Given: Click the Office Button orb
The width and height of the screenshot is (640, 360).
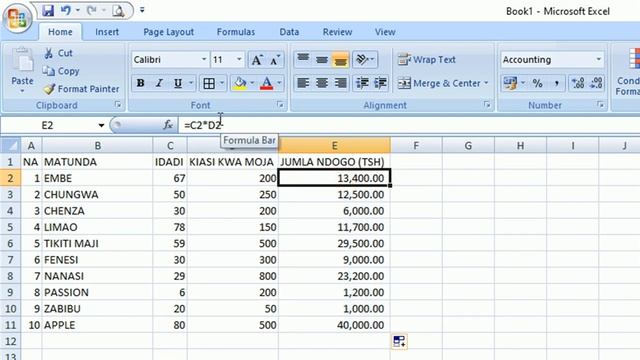Looking at the screenshot, I should tap(17, 17).
